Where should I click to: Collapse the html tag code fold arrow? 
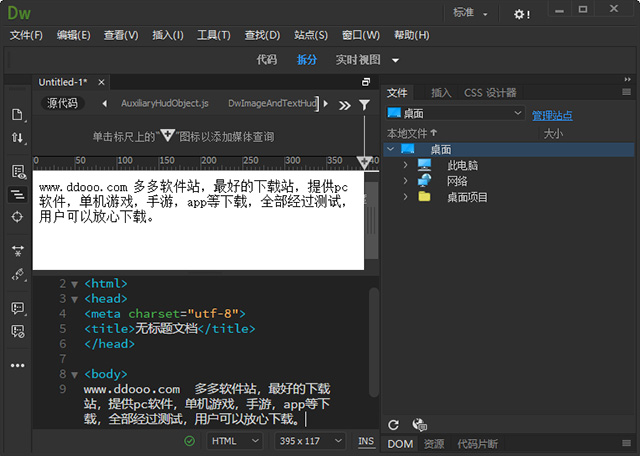click(75, 284)
